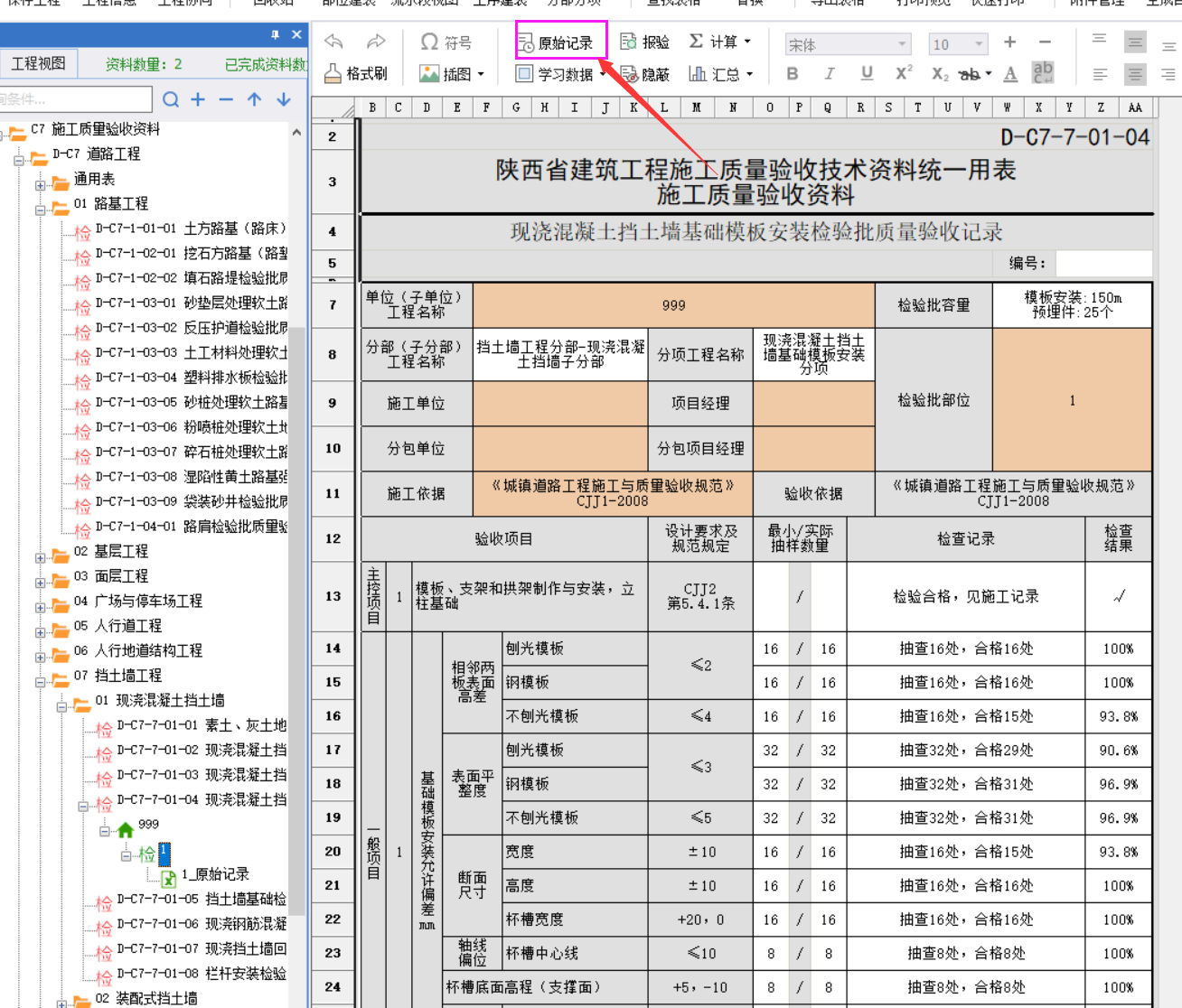Increase font size with the plus icon
1182x1008 pixels.
tap(1009, 42)
